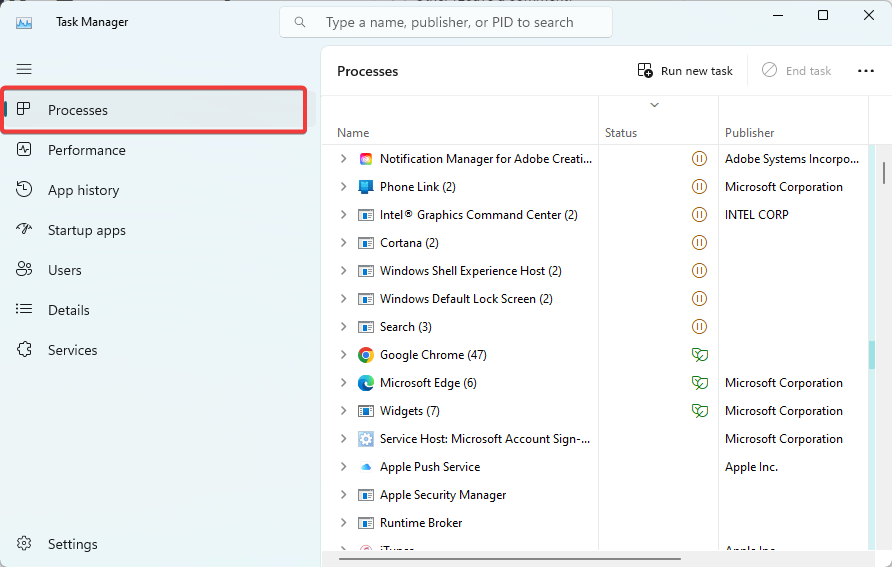Expand Intel Graphics Command Center group
The width and height of the screenshot is (892, 567).
tap(343, 214)
